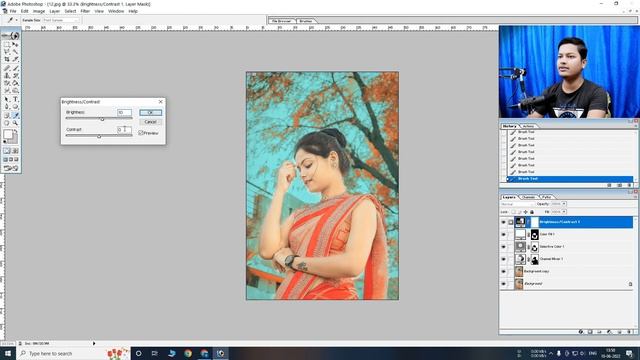Select the Eraser tool

pyautogui.click(x=7, y=83)
